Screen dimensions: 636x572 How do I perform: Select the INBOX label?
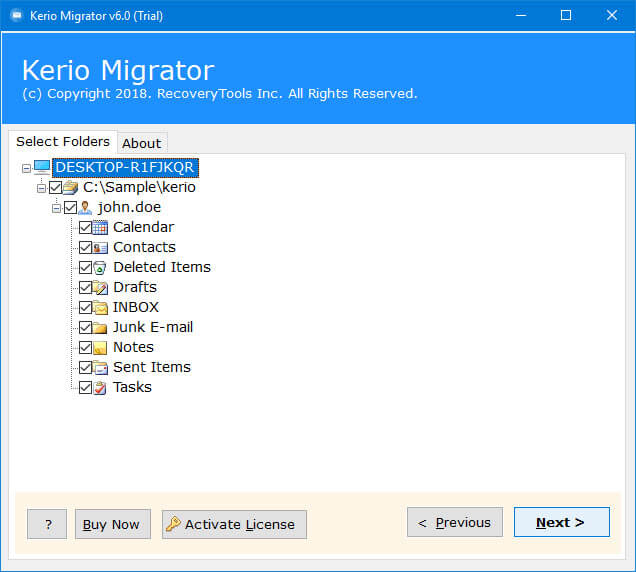coord(136,307)
